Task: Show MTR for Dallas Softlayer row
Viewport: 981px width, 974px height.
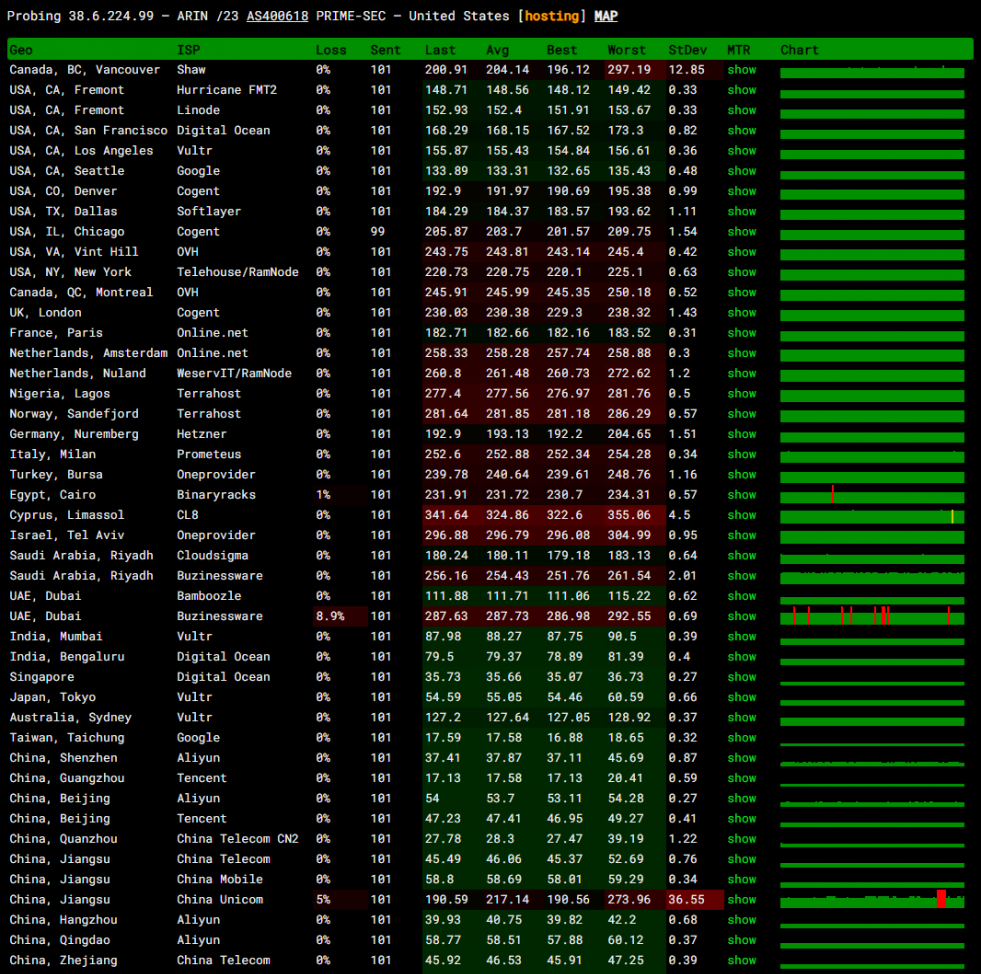Action: coord(741,211)
